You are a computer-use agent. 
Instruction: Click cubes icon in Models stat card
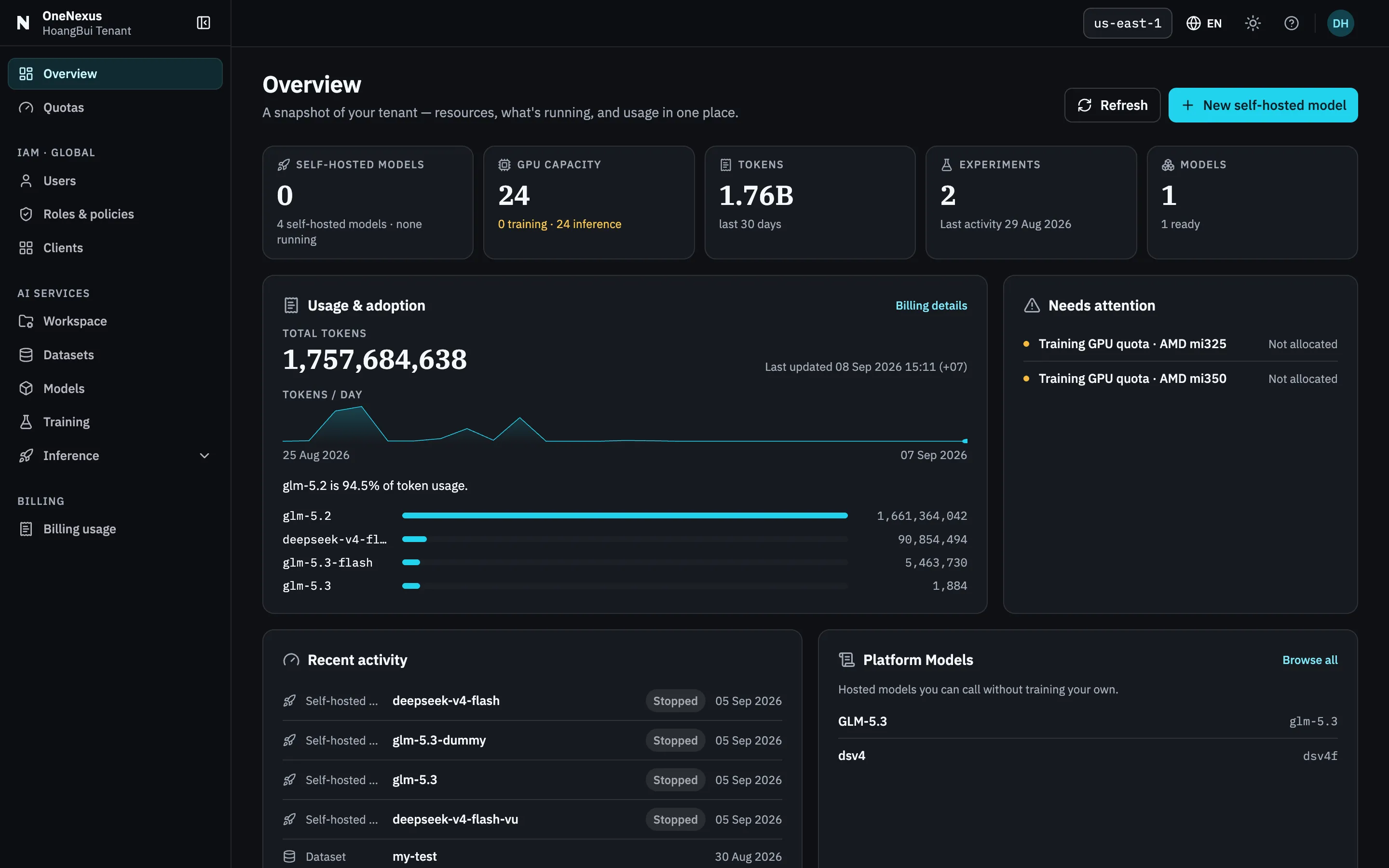coord(1168,165)
